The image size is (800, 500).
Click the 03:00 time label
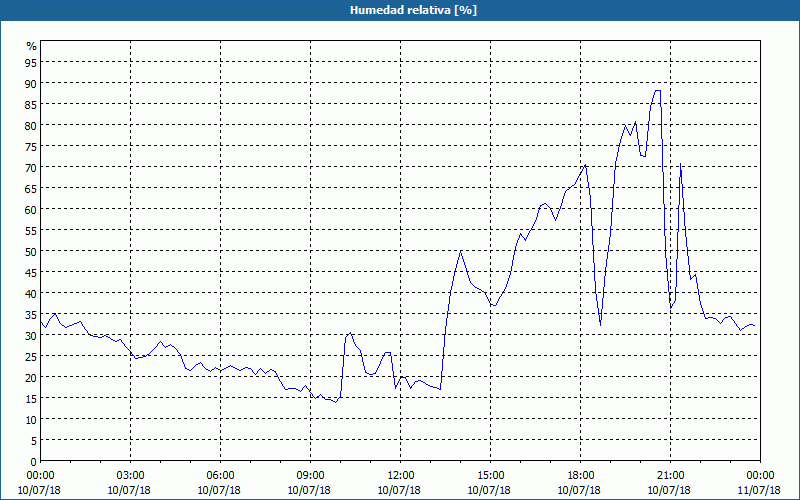click(131, 476)
